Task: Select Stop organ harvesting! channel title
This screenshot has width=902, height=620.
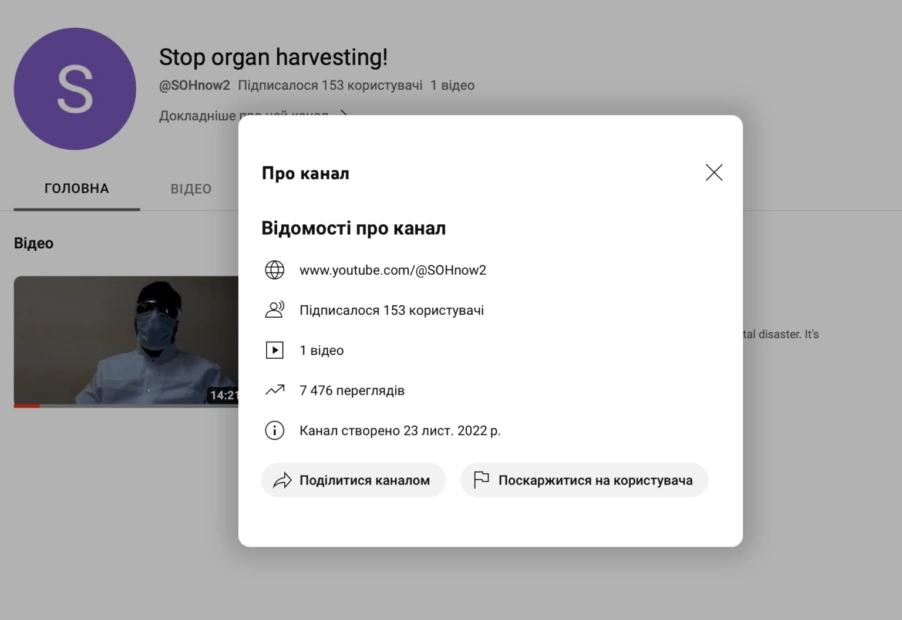Action: [x=273, y=57]
